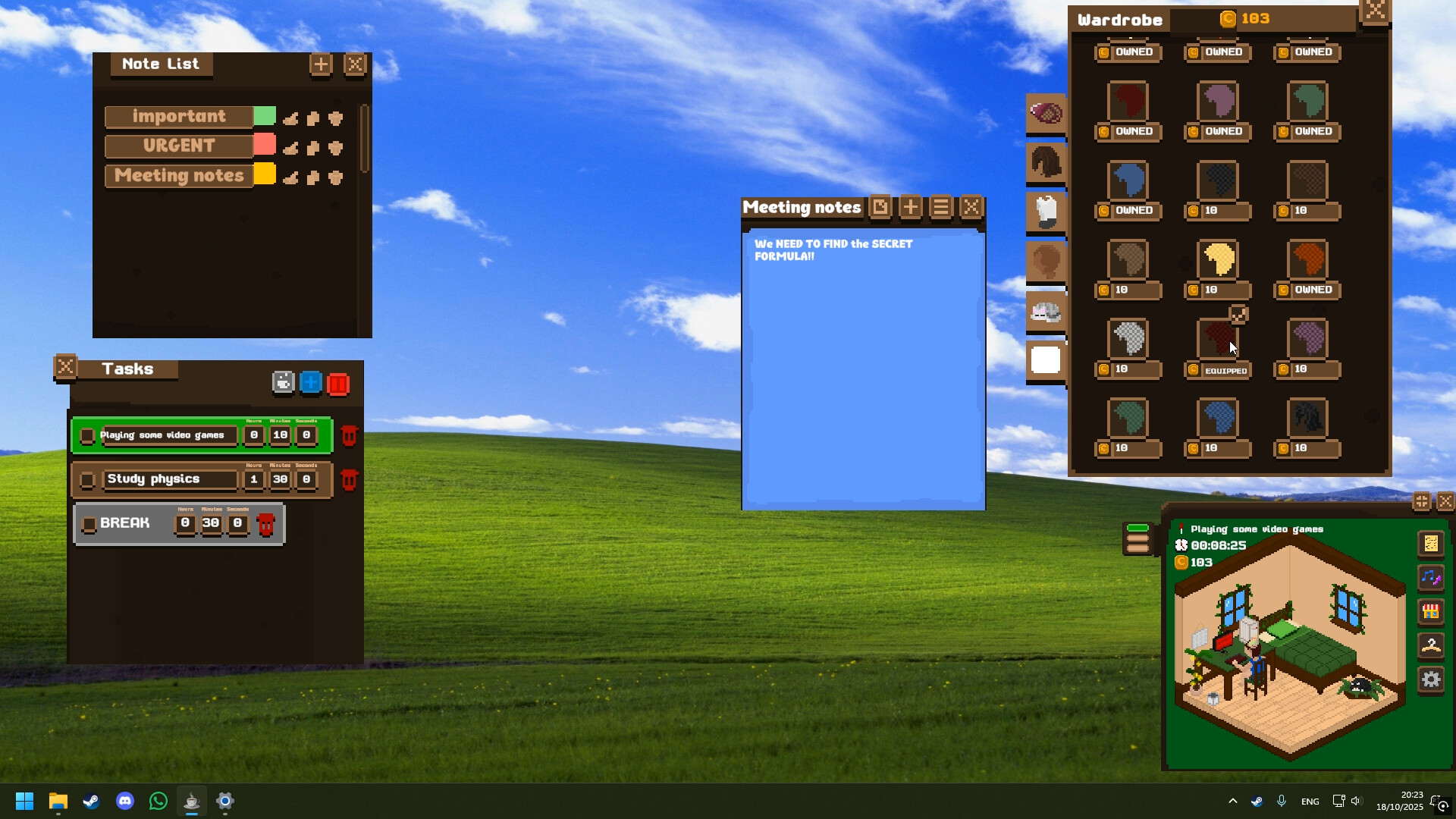
Task: Check off 'Playing some video games'
Action: pyautogui.click(x=89, y=435)
